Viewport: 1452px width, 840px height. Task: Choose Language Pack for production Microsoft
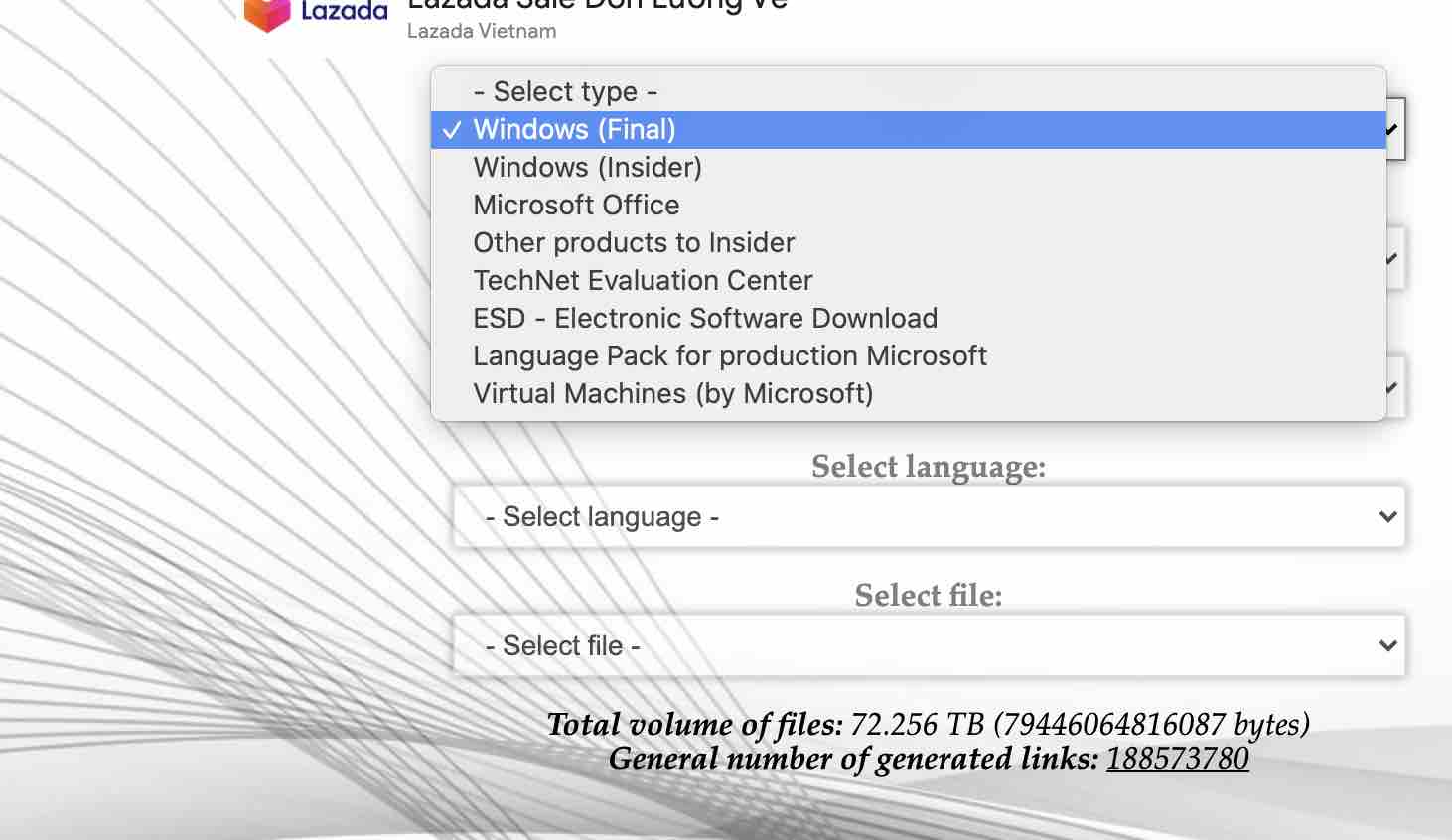(730, 356)
